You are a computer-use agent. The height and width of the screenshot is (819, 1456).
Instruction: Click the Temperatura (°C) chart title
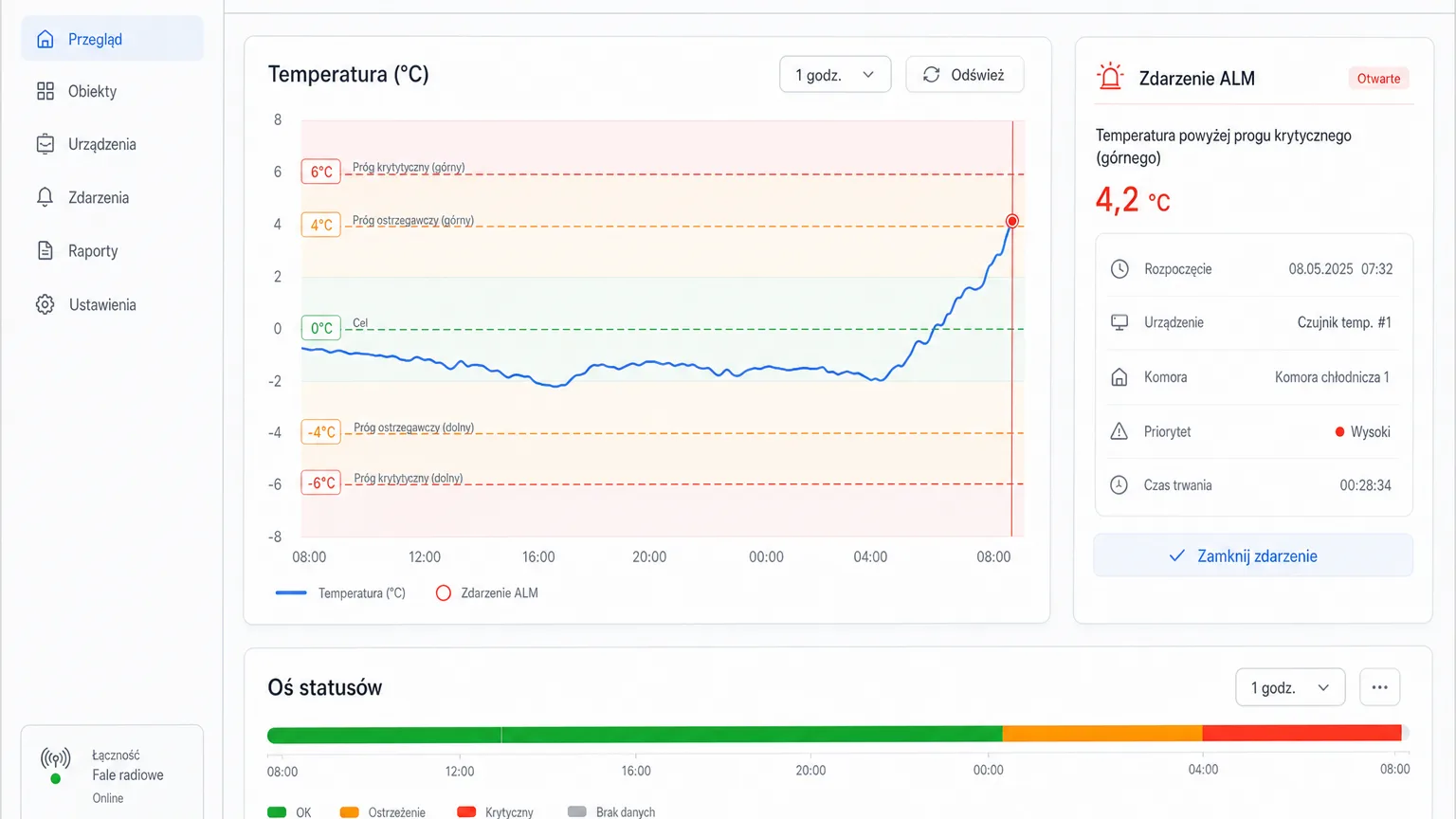348,74
